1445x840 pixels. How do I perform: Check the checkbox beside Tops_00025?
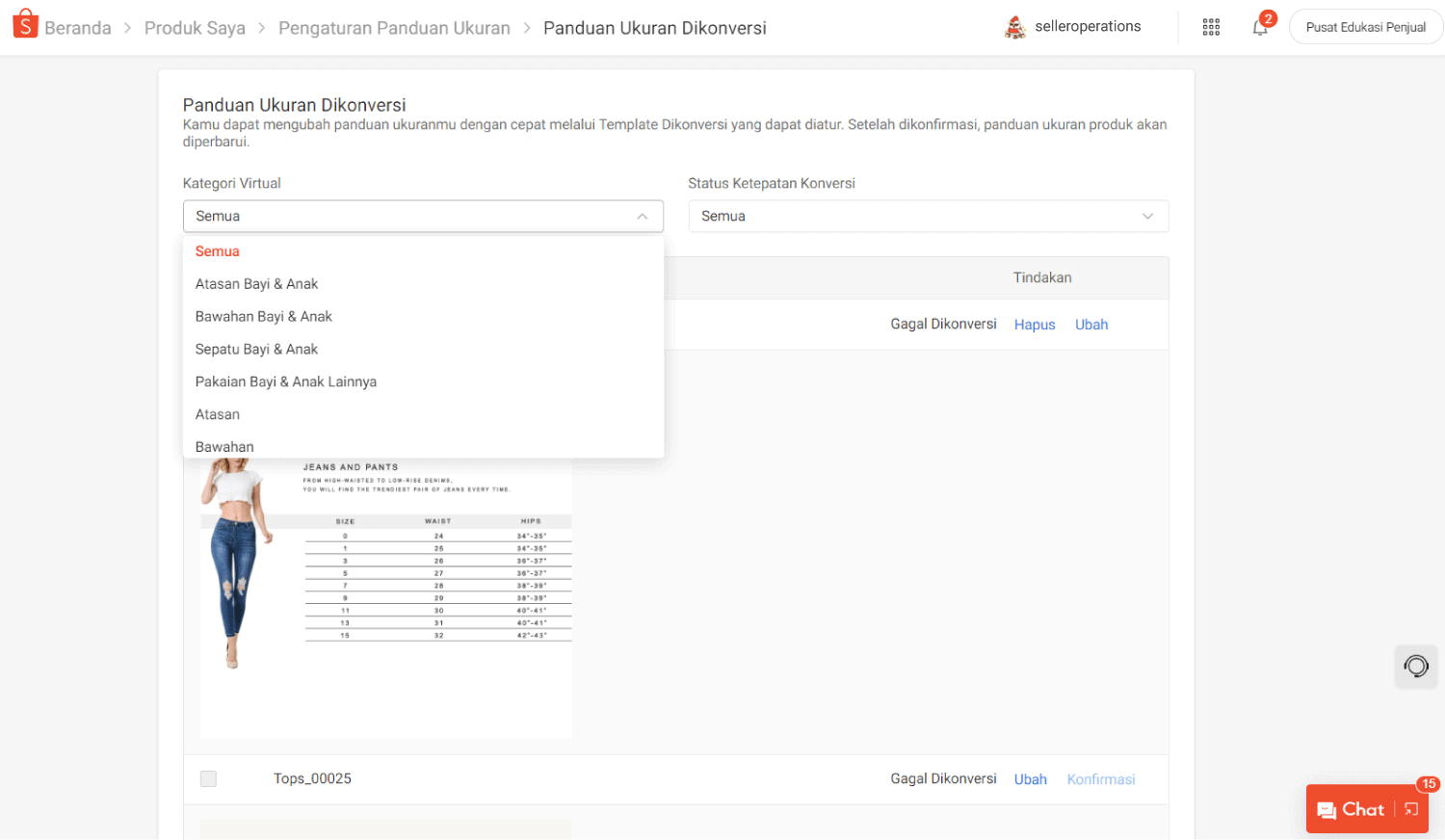click(208, 778)
